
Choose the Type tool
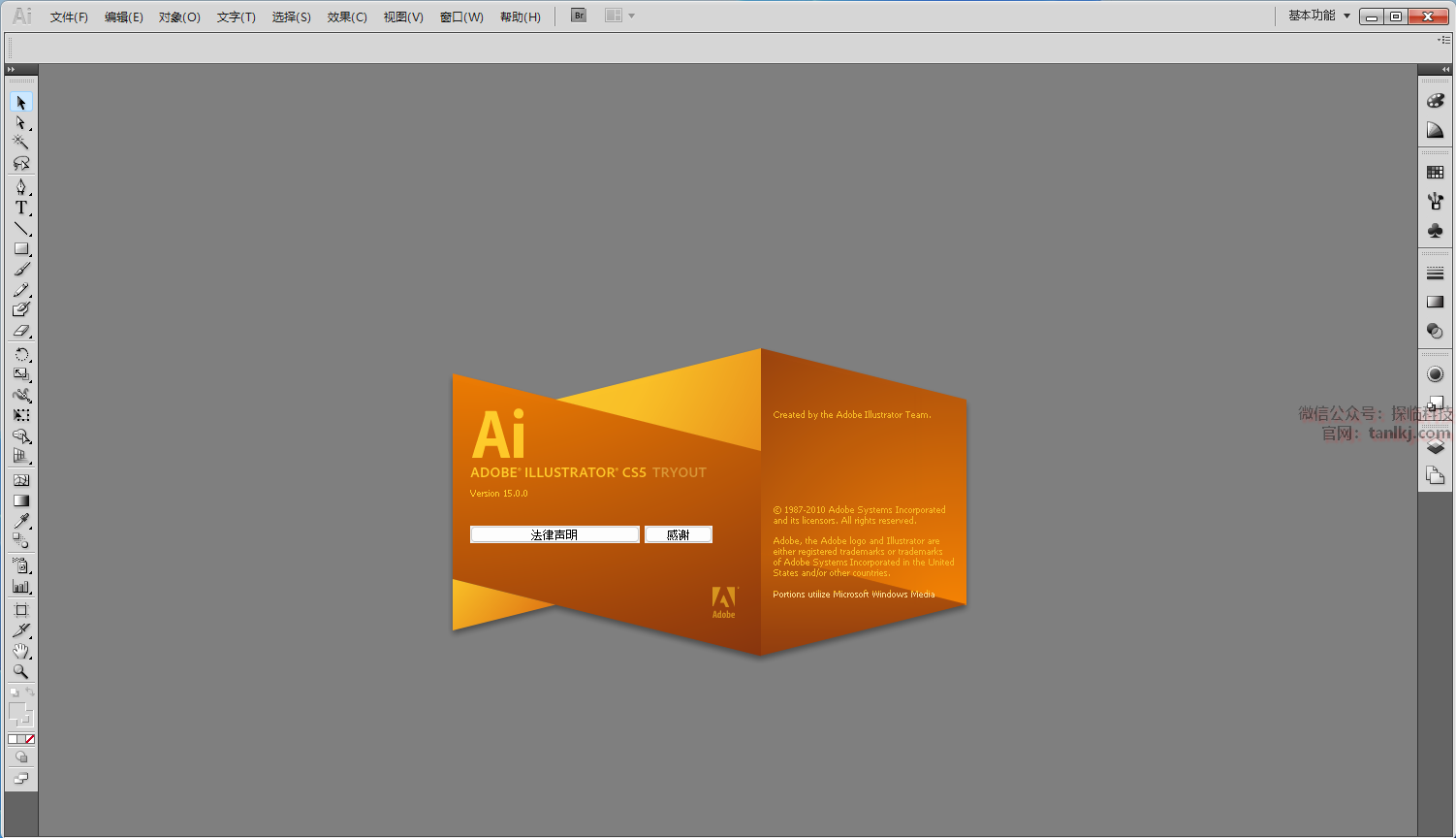click(x=20, y=208)
